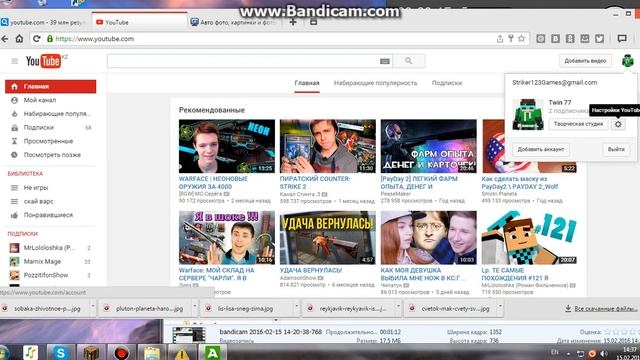640x360 pixels.
Task: Open the green A taskbar icon
Action: tap(212, 352)
